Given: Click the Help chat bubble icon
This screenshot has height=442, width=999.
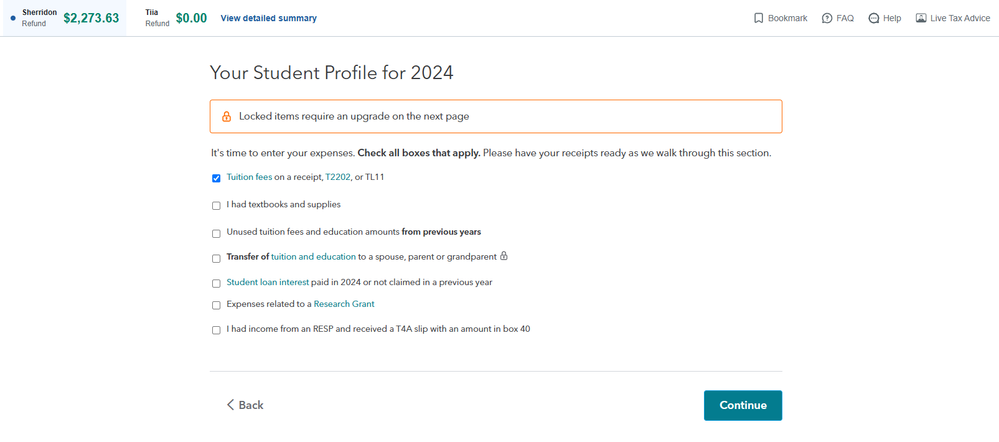Looking at the screenshot, I should [x=874, y=18].
